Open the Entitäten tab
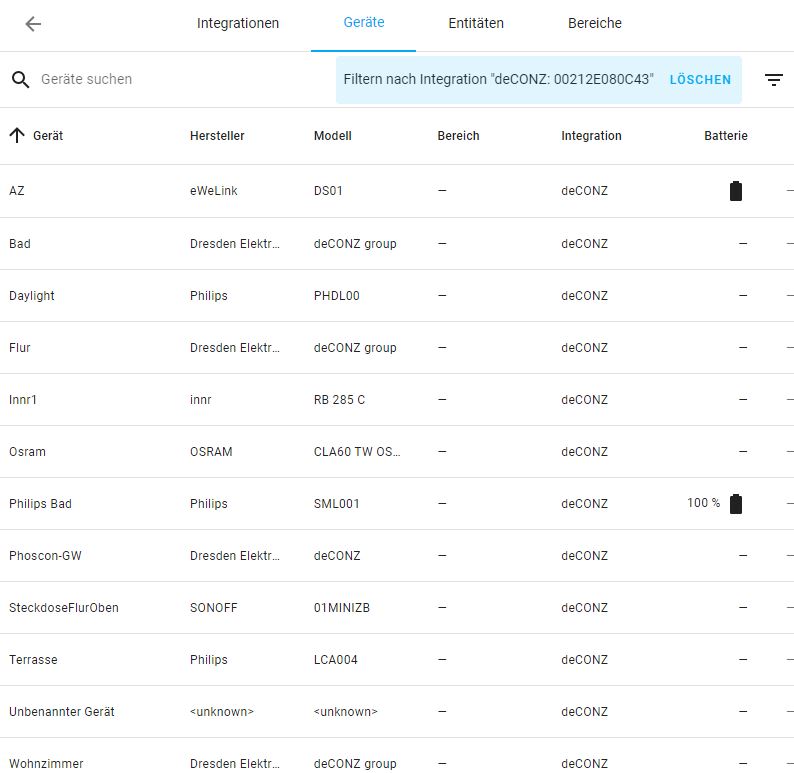The image size is (794, 773). click(x=475, y=24)
